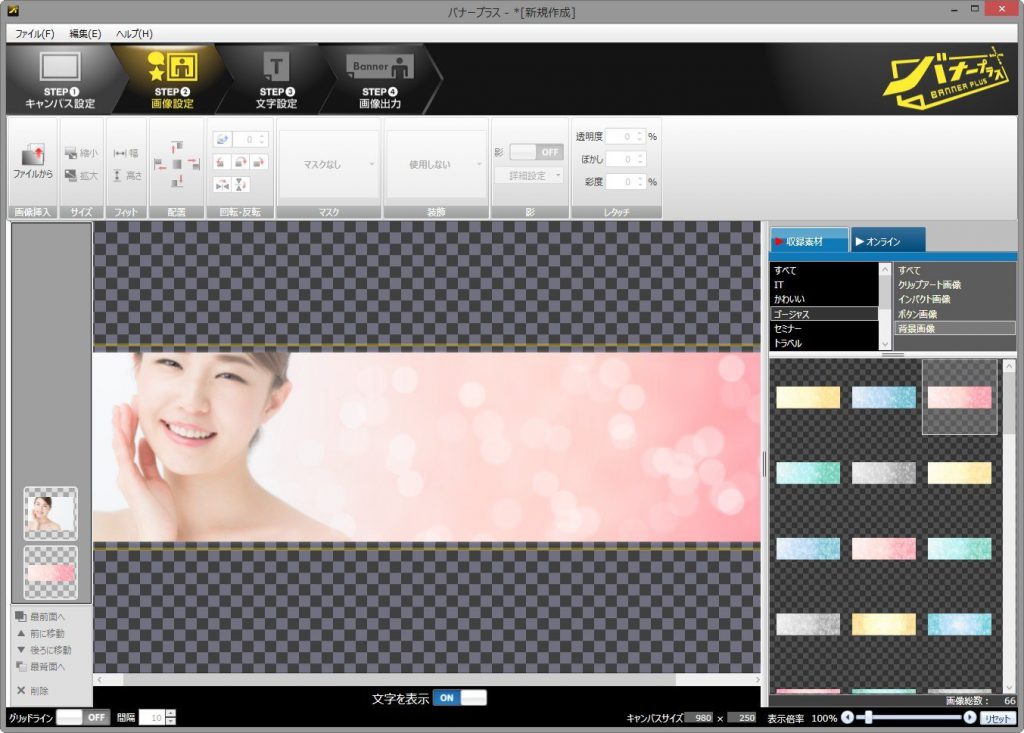Click 透明度 spinner arrows
Screen dimensions: 1024x733
pyautogui.click(x=640, y=137)
